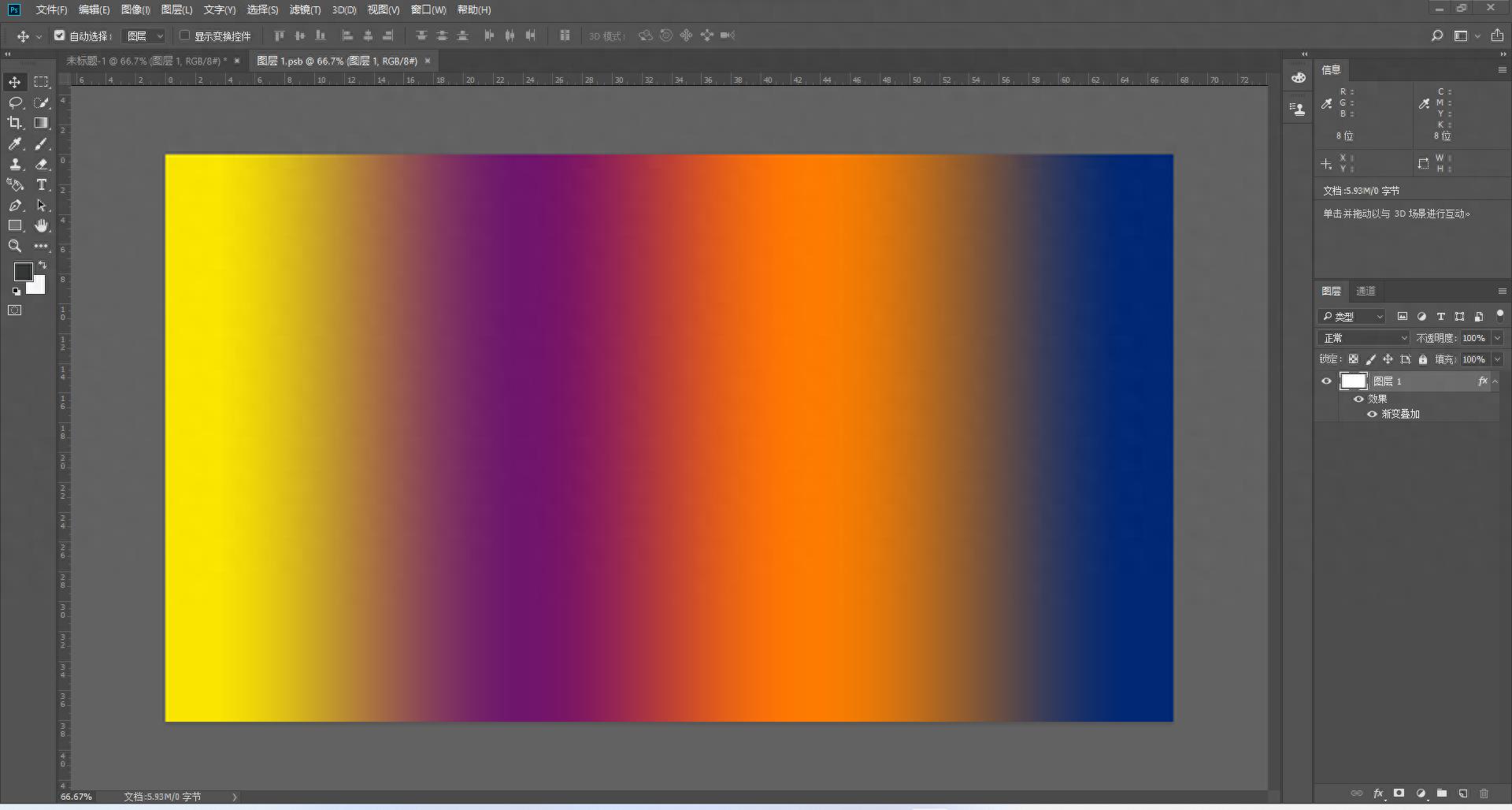Open the 正常 blend mode dropdown

coord(1365,338)
